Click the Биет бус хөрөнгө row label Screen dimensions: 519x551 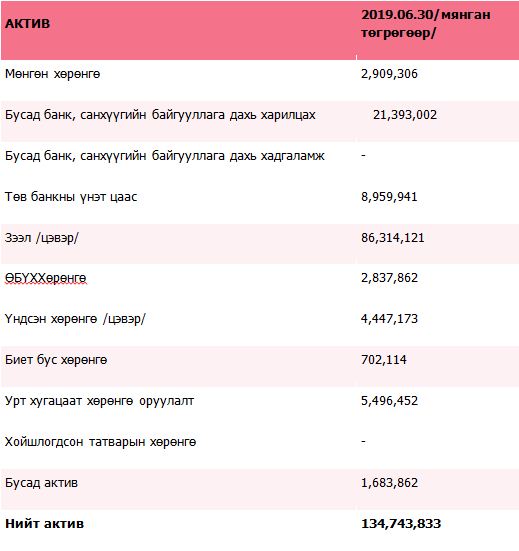(56, 360)
